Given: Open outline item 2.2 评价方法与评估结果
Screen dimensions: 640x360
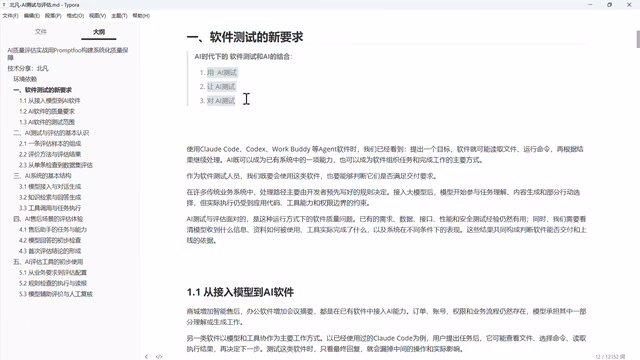Looking at the screenshot, I should 50,154.
